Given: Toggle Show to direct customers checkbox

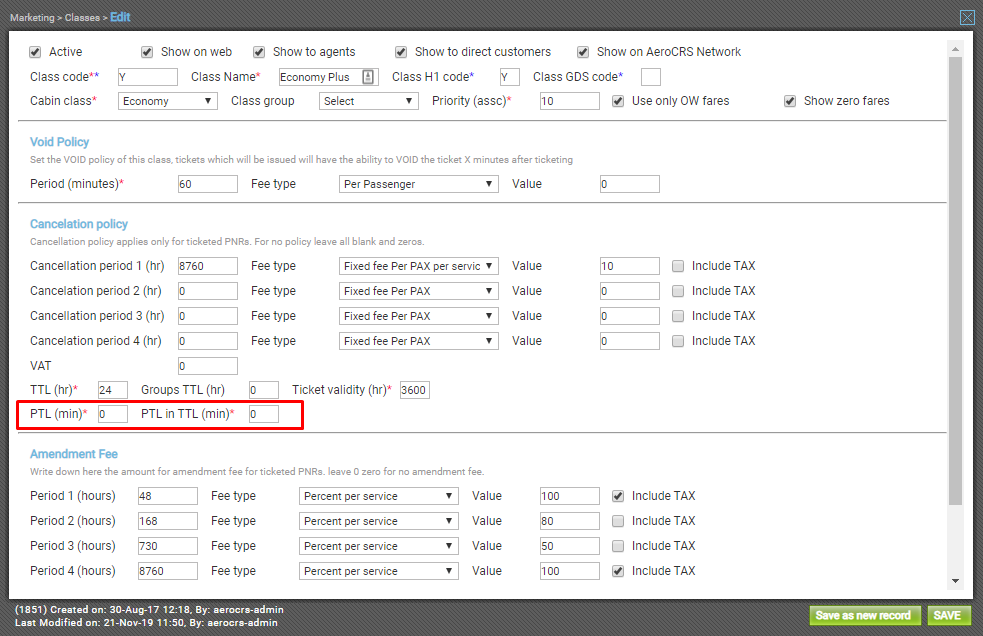Looking at the screenshot, I should pyautogui.click(x=401, y=52).
